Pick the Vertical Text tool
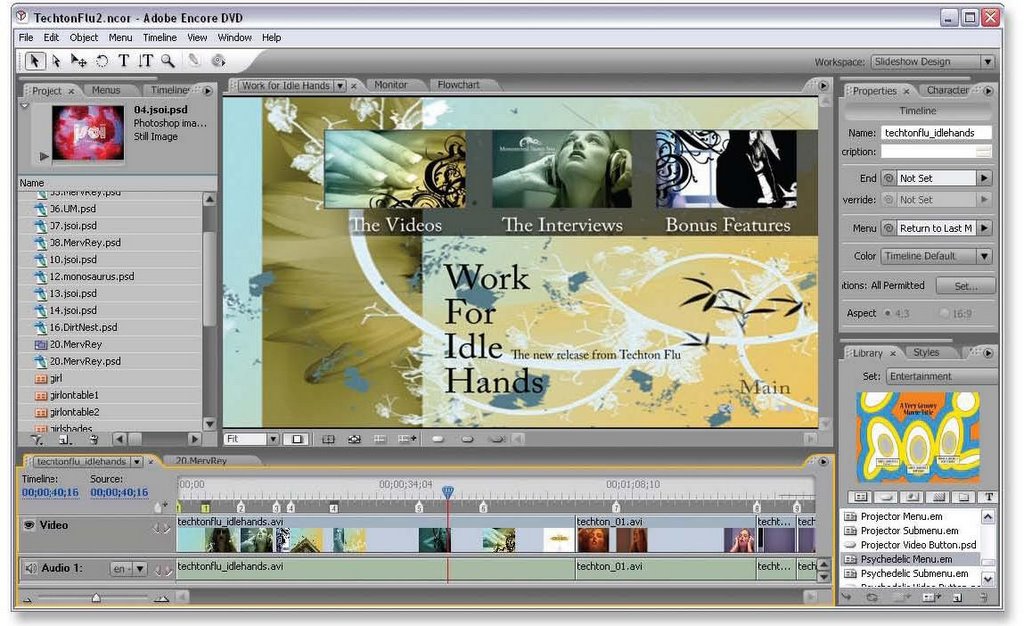Image resolution: width=1024 pixels, height=626 pixels. pos(146,61)
